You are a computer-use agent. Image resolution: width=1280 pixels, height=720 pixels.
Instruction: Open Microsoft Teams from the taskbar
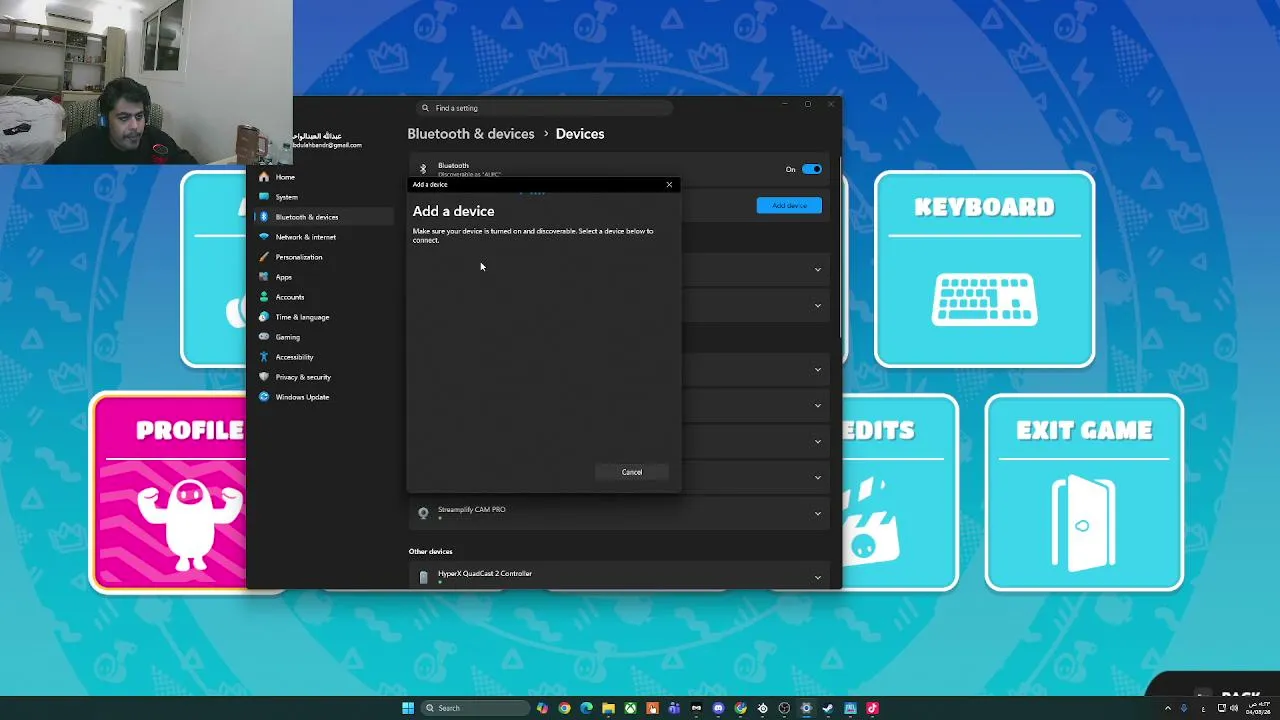(x=674, y=708)
